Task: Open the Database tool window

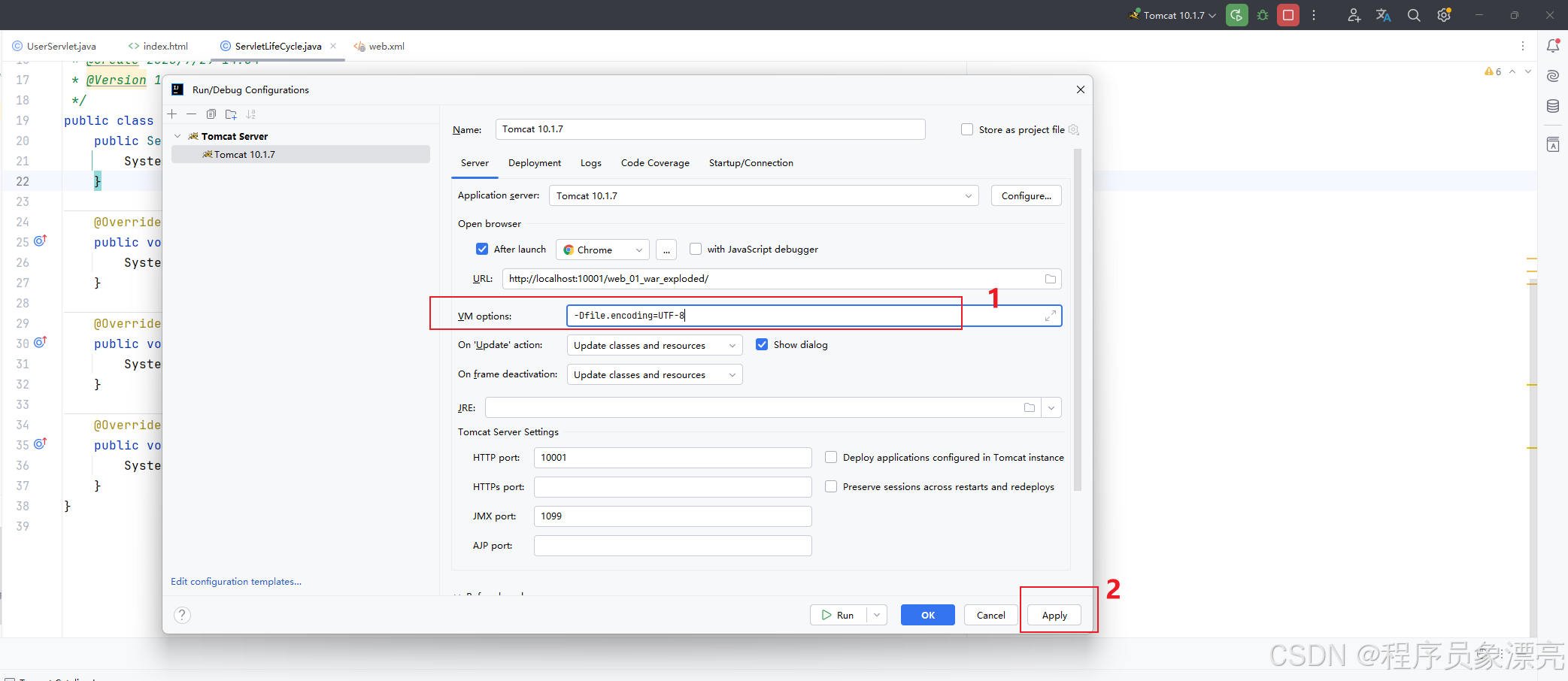Action: (x=1553, y=106)
